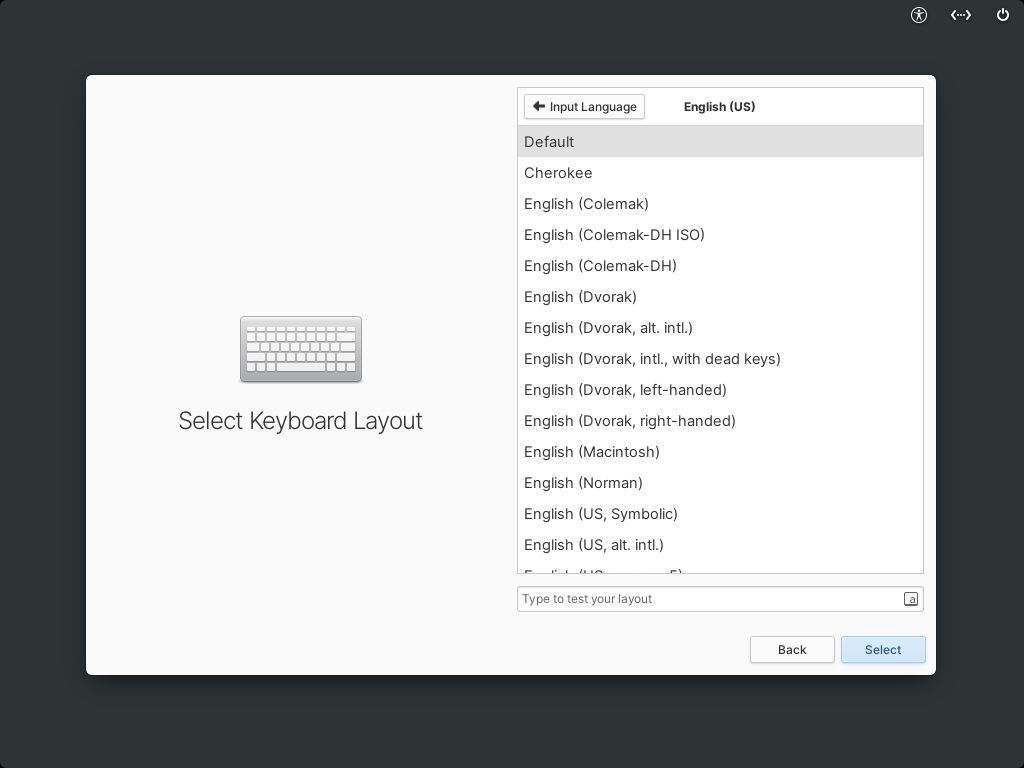Select English (Macintosh) layout
The height and width of the screenshot is (768, 1024).
[720, 452]
